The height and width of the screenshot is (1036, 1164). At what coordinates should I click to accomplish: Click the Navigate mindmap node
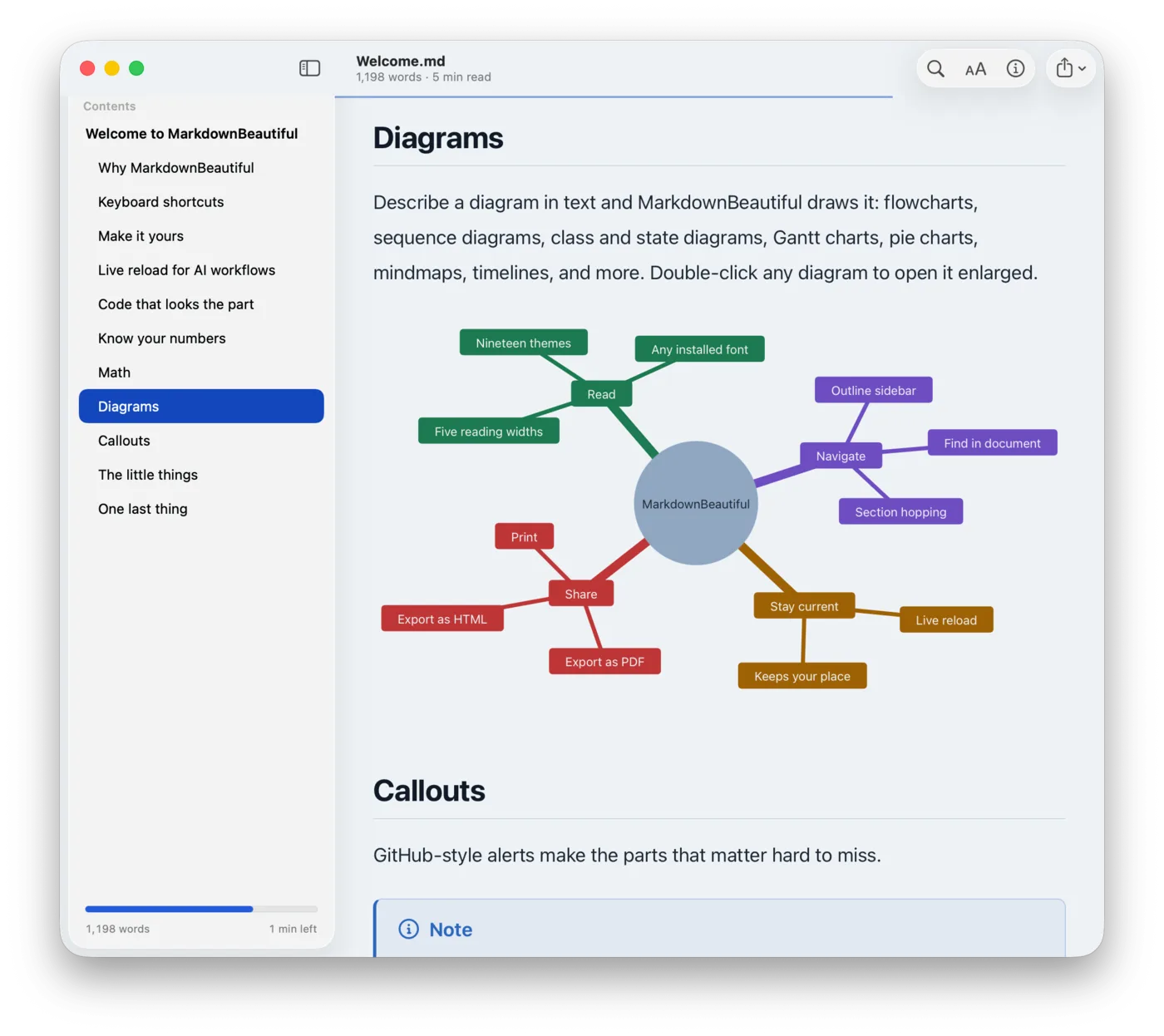pyautogui.click(x=841, y=456)
